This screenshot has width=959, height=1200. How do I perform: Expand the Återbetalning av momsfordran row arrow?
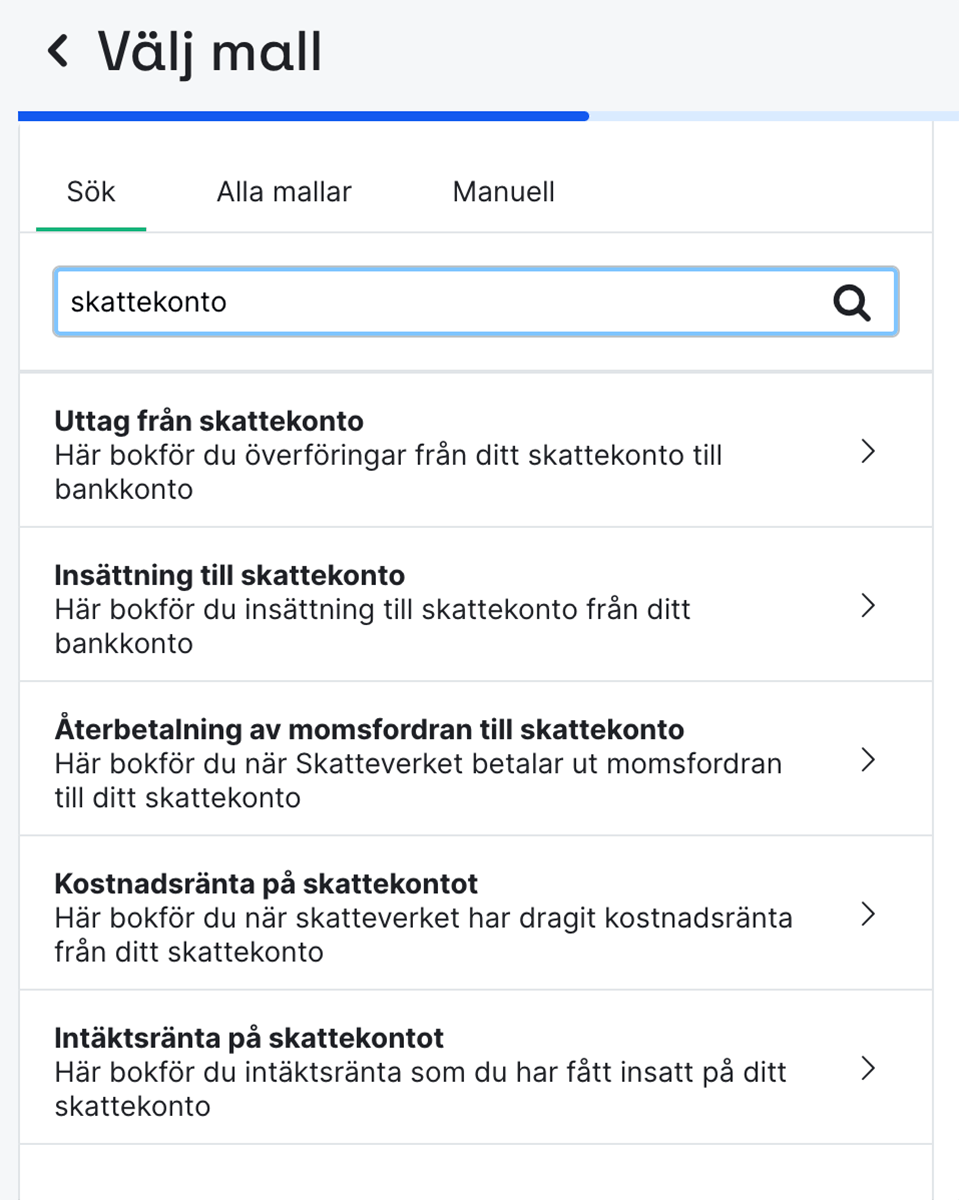[868, 760]
